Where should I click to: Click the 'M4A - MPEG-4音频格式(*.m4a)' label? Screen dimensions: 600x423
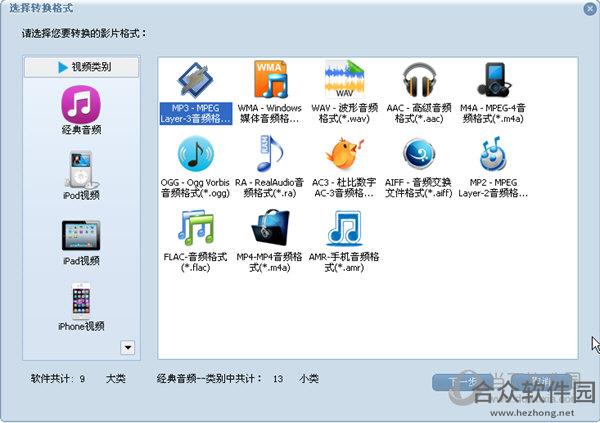(493, 113)
